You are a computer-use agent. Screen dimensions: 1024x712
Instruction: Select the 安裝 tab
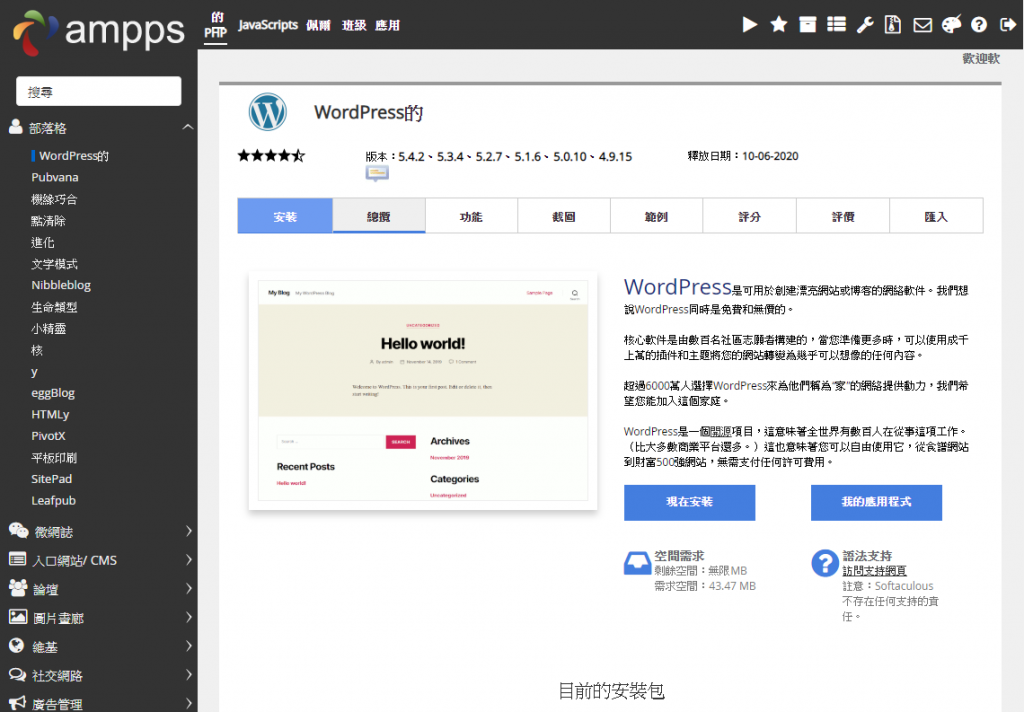285,216
